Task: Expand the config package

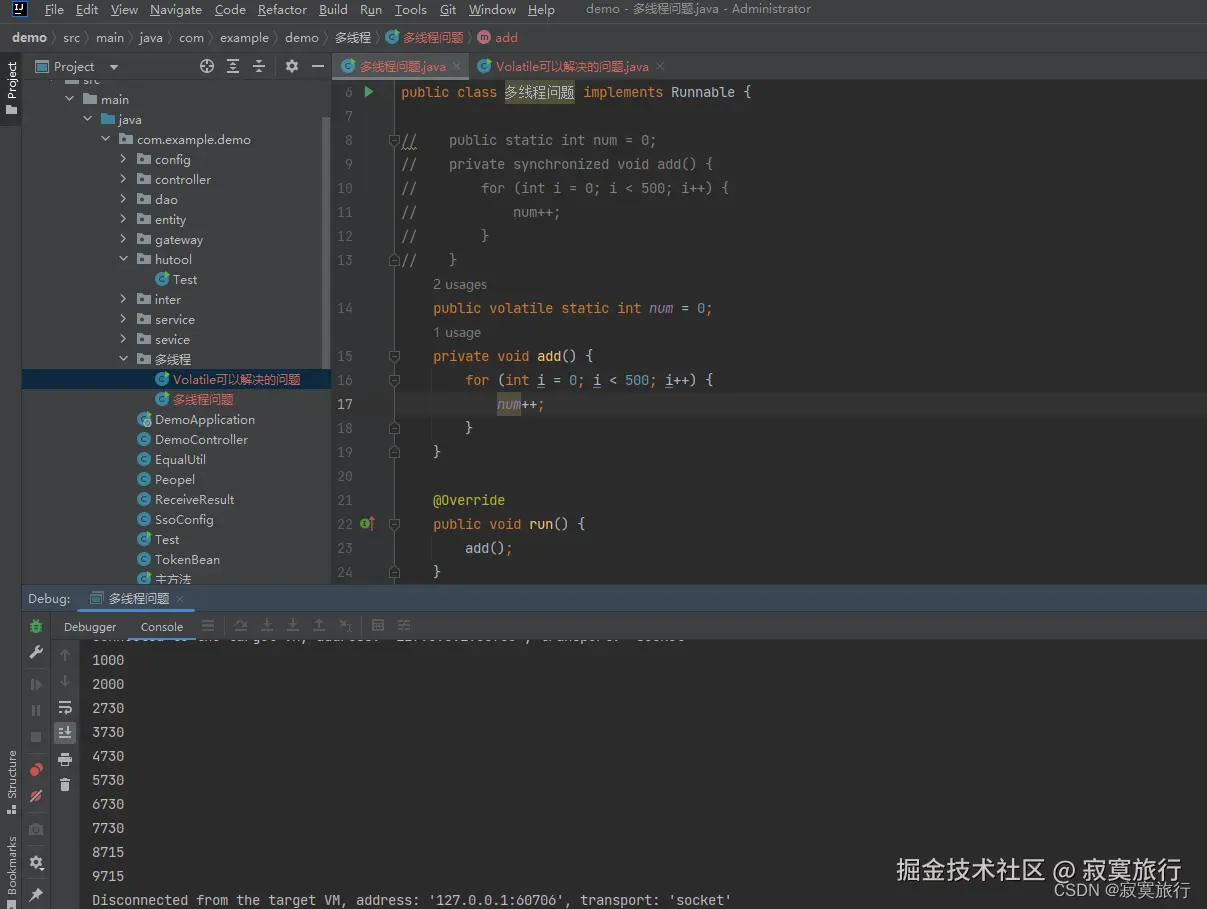Action: 124,159
